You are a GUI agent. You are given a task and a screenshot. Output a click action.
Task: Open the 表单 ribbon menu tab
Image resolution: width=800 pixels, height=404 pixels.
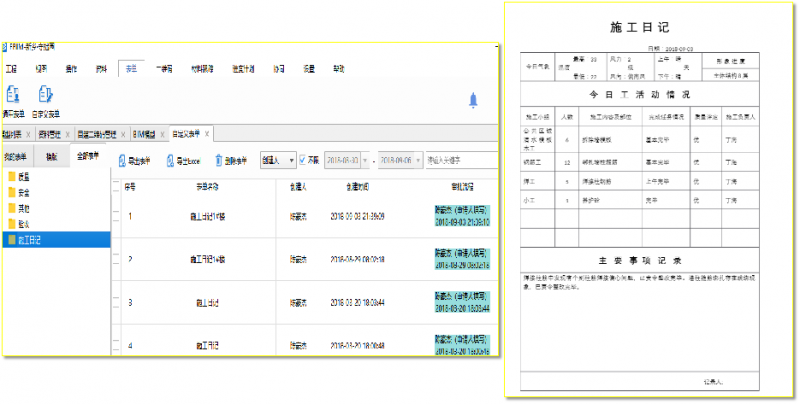(130, 69)
